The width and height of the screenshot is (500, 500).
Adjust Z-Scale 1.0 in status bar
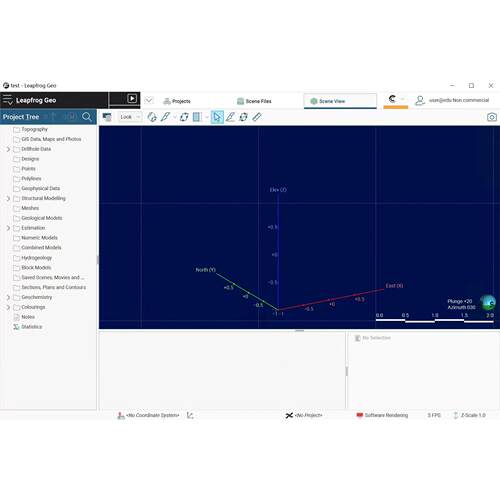pos(470,415)
